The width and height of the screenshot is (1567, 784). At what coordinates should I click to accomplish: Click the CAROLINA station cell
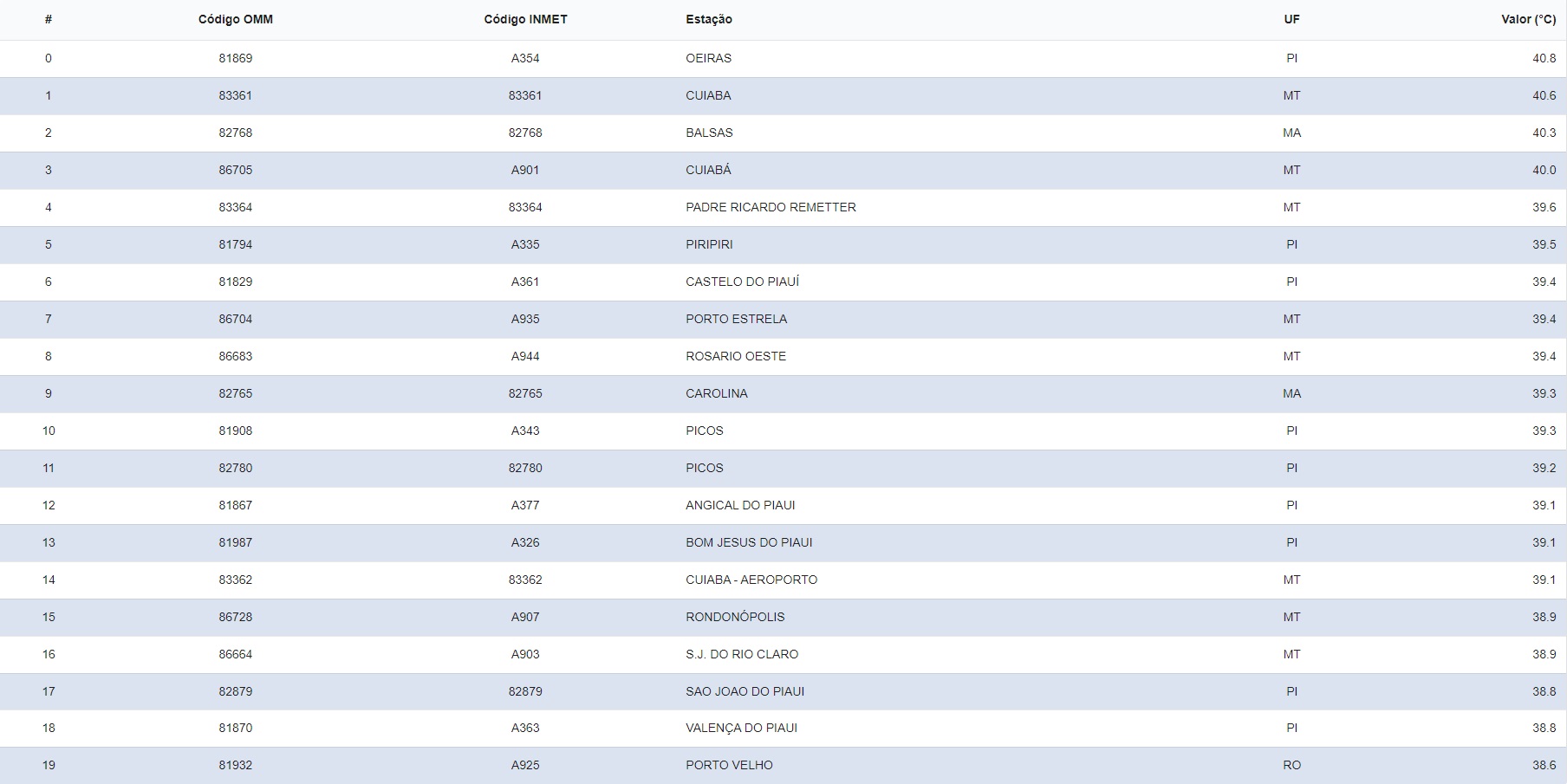point(716,393)
